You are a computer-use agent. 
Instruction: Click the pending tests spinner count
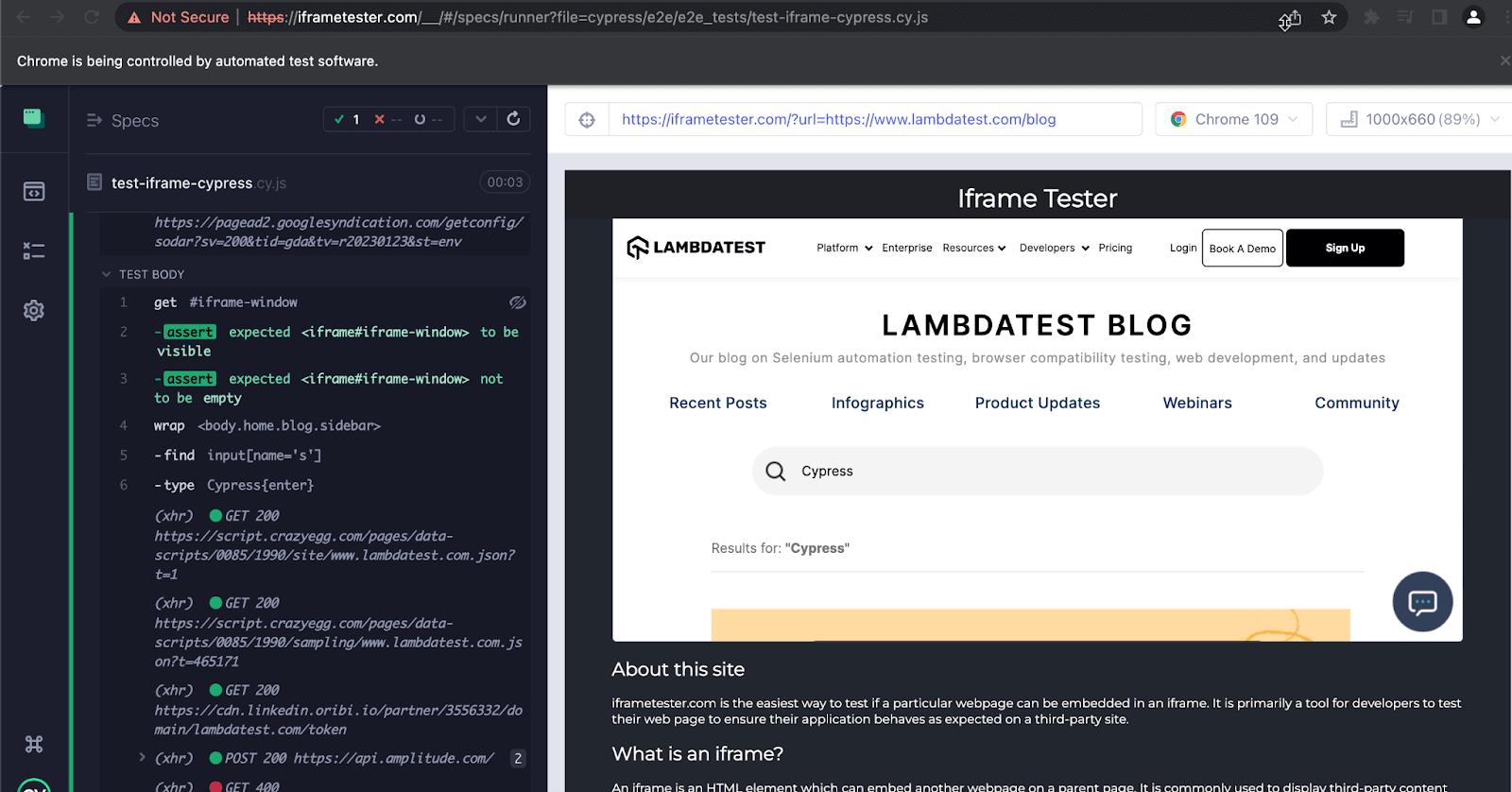click(428, 119)
